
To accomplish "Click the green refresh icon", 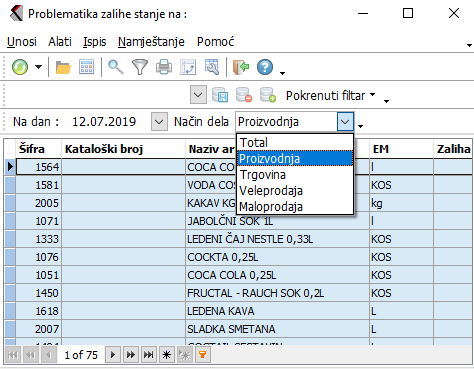I will (x=20, y=67).
